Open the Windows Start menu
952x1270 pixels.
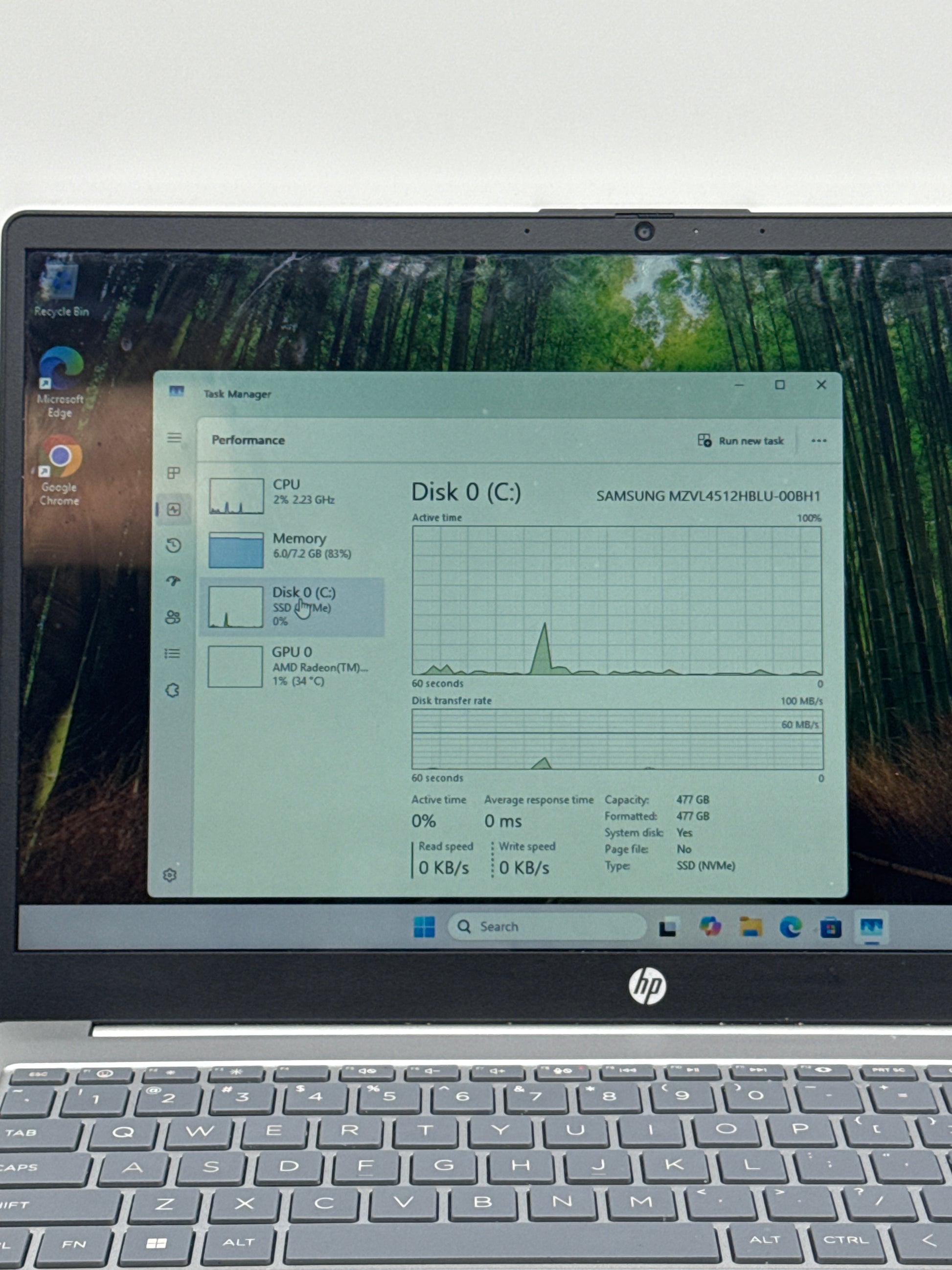424,926
